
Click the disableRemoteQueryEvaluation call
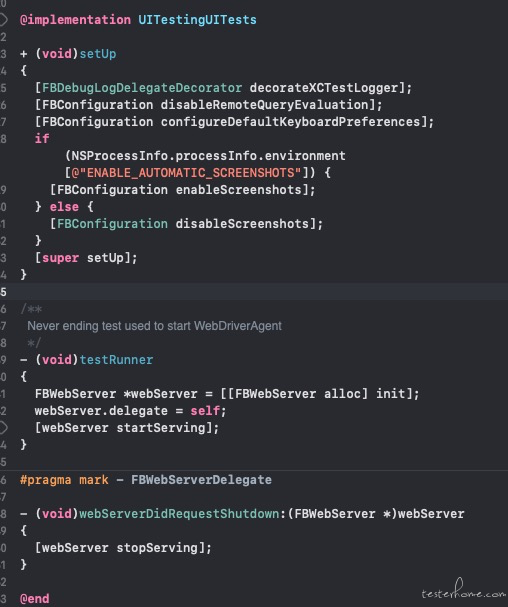tap(264, 105)
